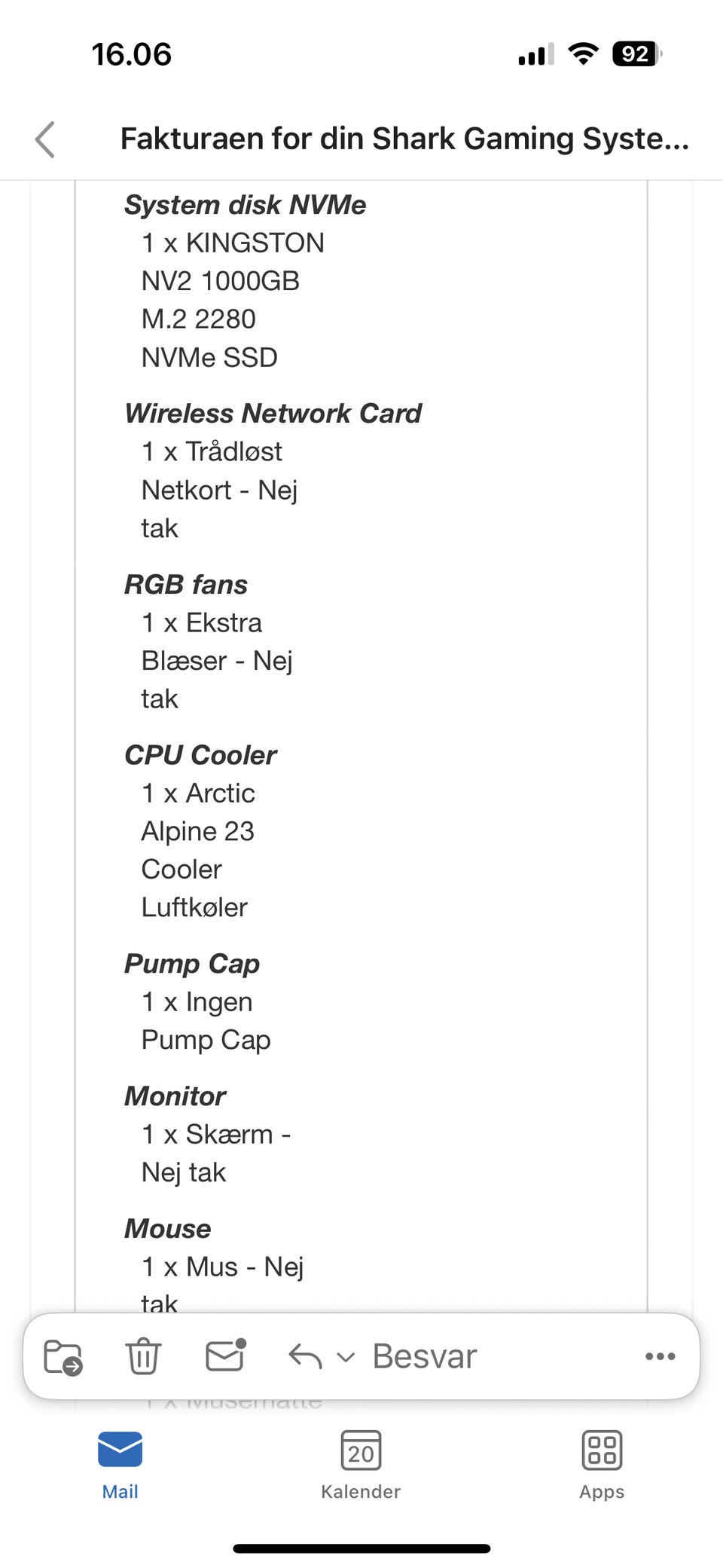Image resolution: width=723 pixels, height=1568 pixels.
Task: Mark email unread envelope icon
Action: [226, 1356]
